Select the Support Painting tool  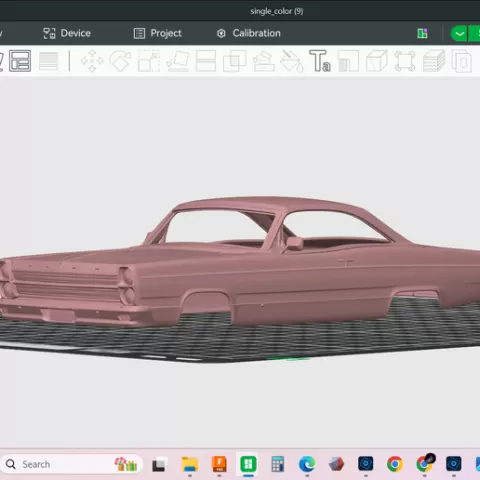264,61
